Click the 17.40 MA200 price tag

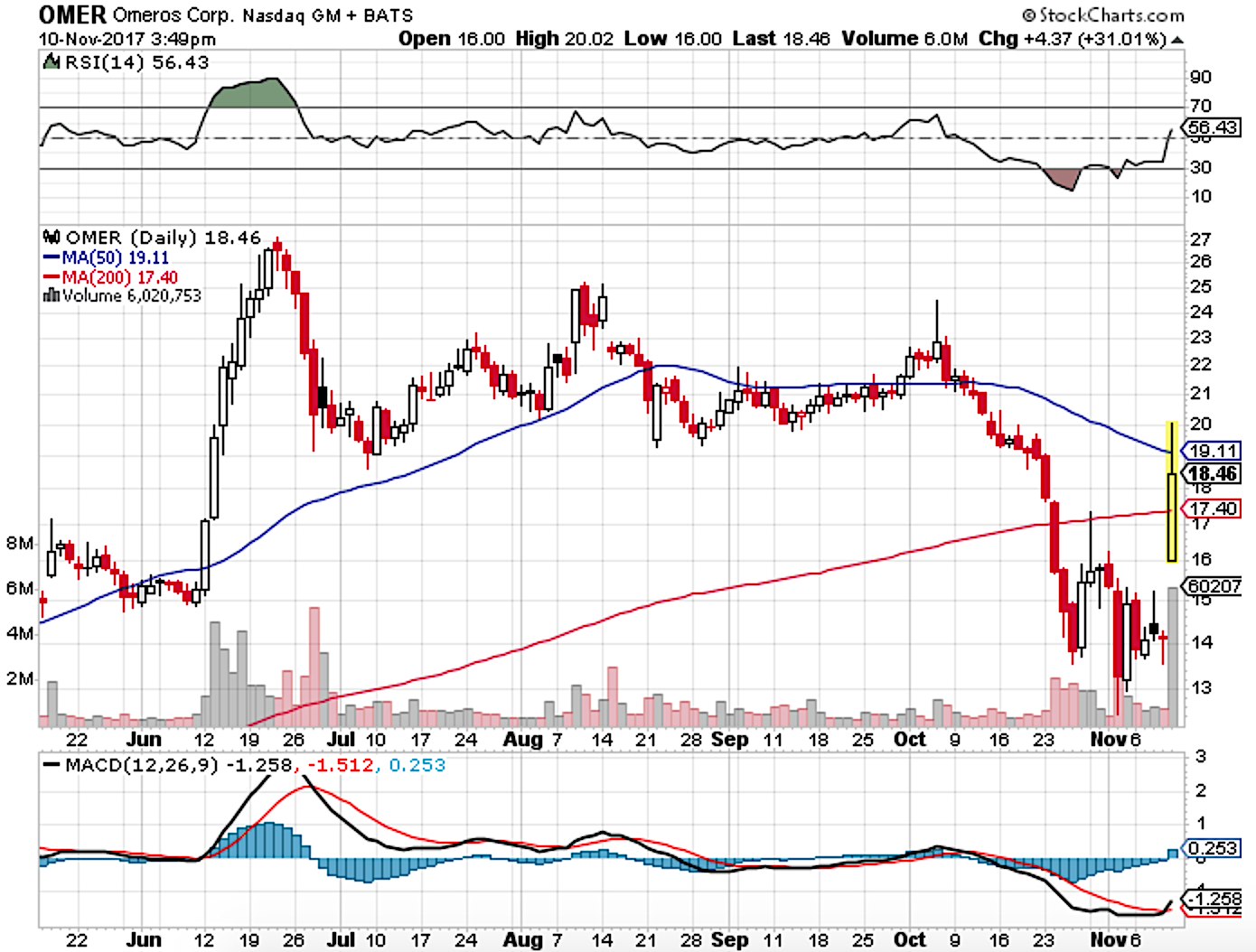[x=1211, y=509]
